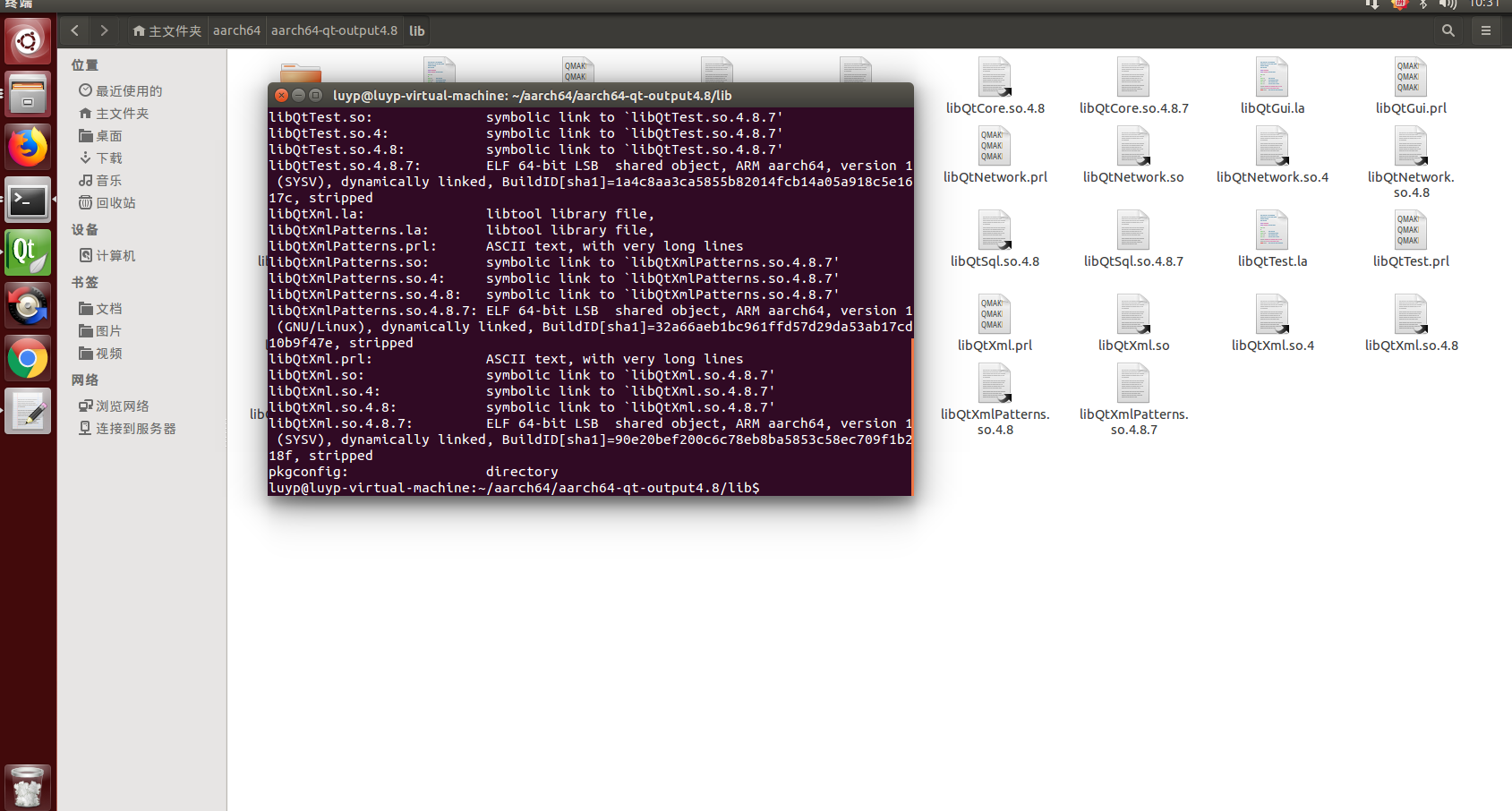Open the Files manager dock icon
This screenshot has height=811, width=1512.
[x=28, y=94]
